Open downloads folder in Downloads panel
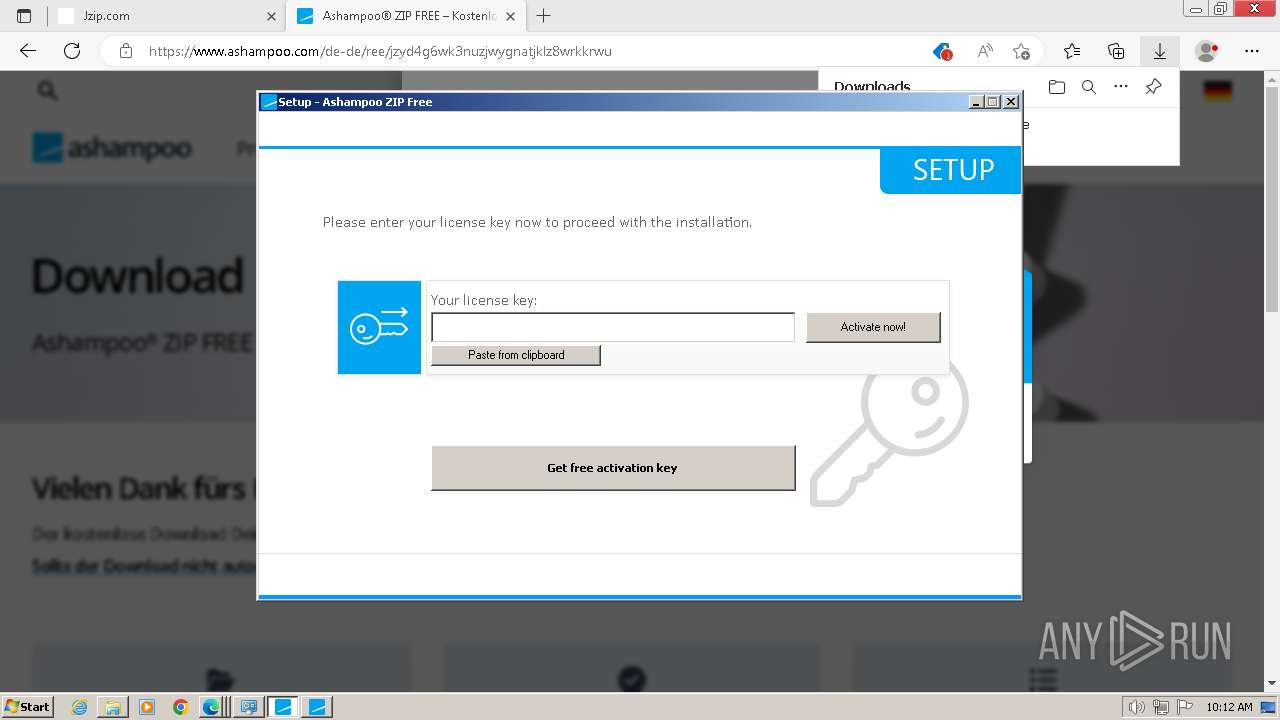1280x720 pixels. click(x=1057, y=87)
